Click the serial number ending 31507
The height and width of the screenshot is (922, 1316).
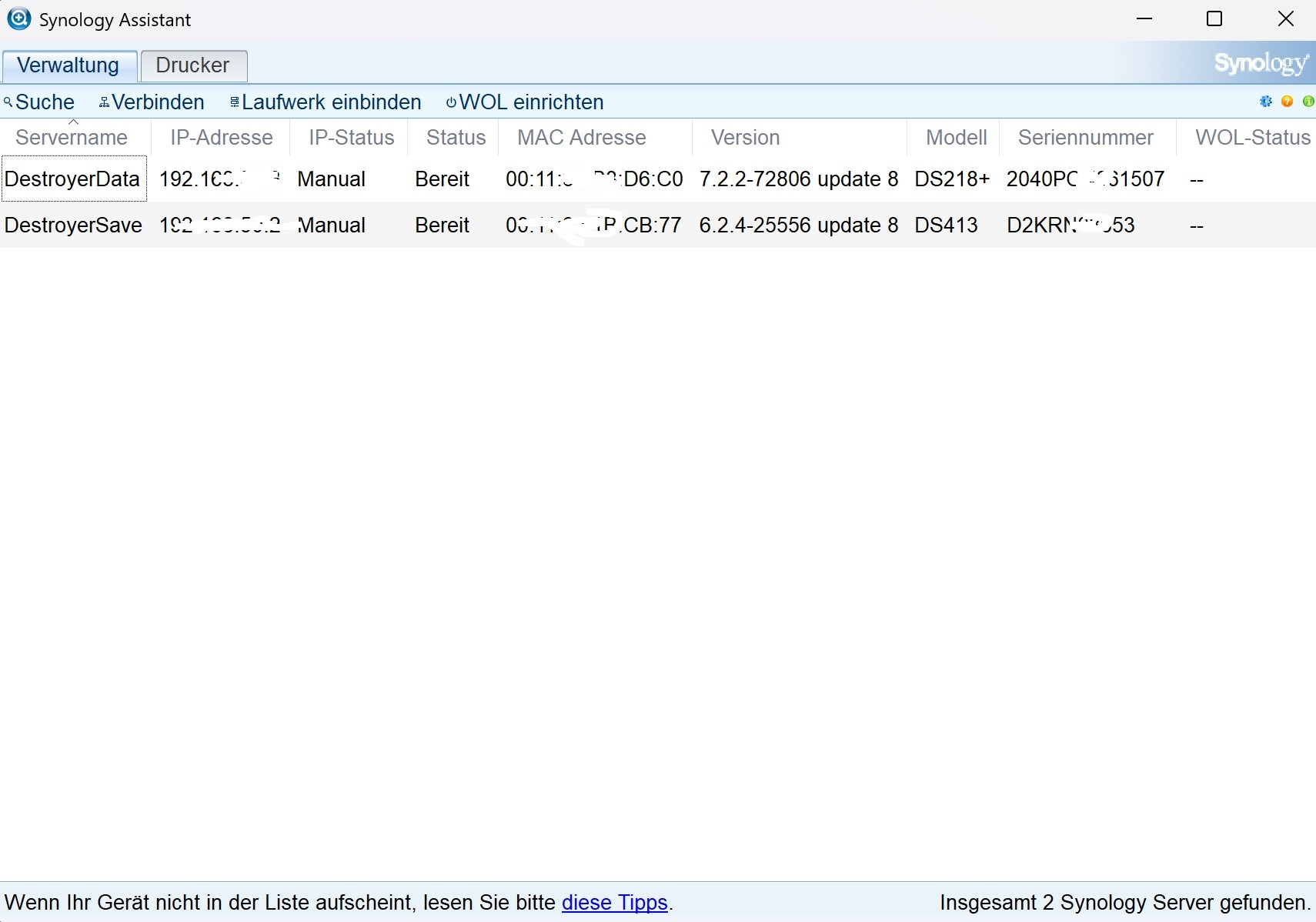point(1086,179)
